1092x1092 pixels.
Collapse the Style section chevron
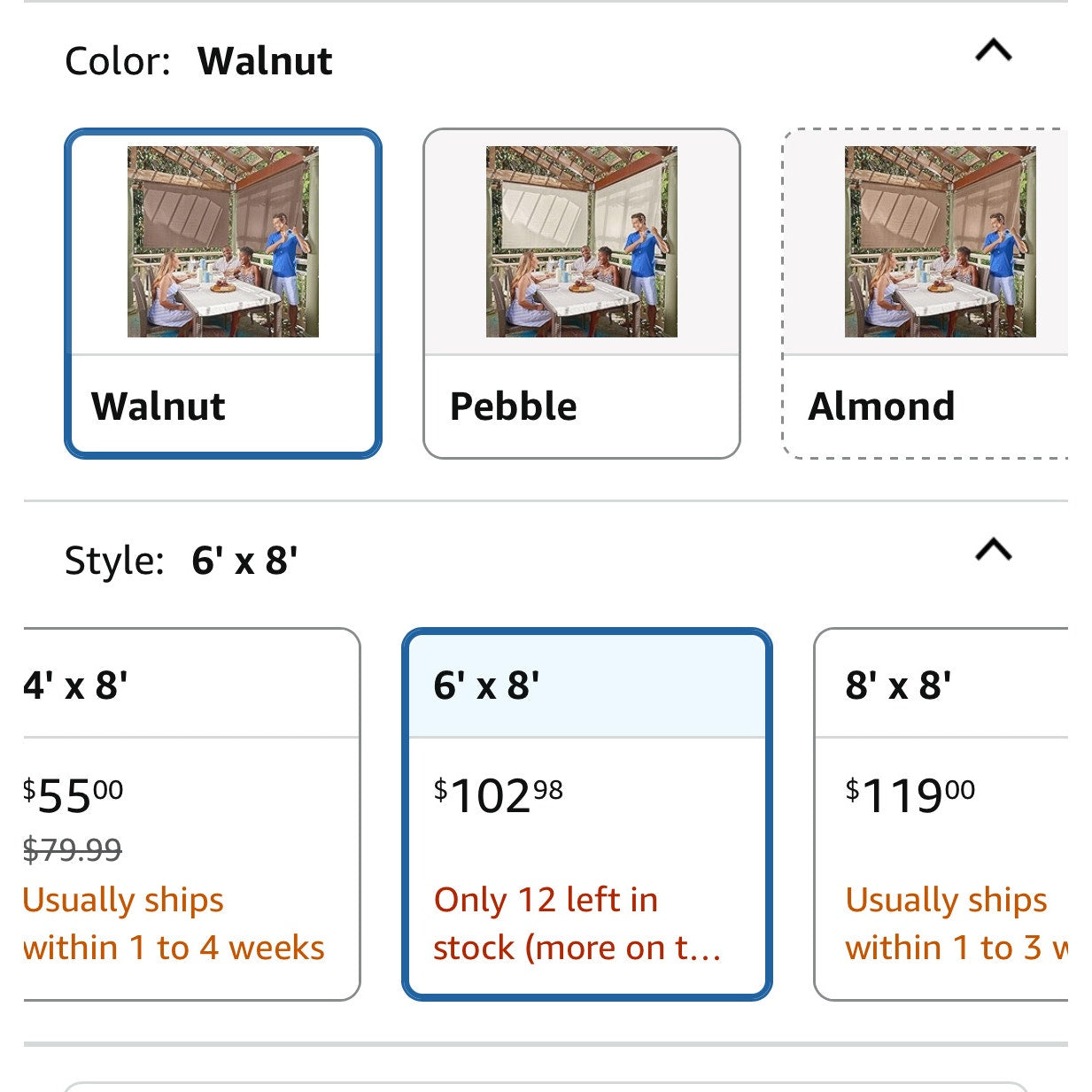tap(993, 551)
